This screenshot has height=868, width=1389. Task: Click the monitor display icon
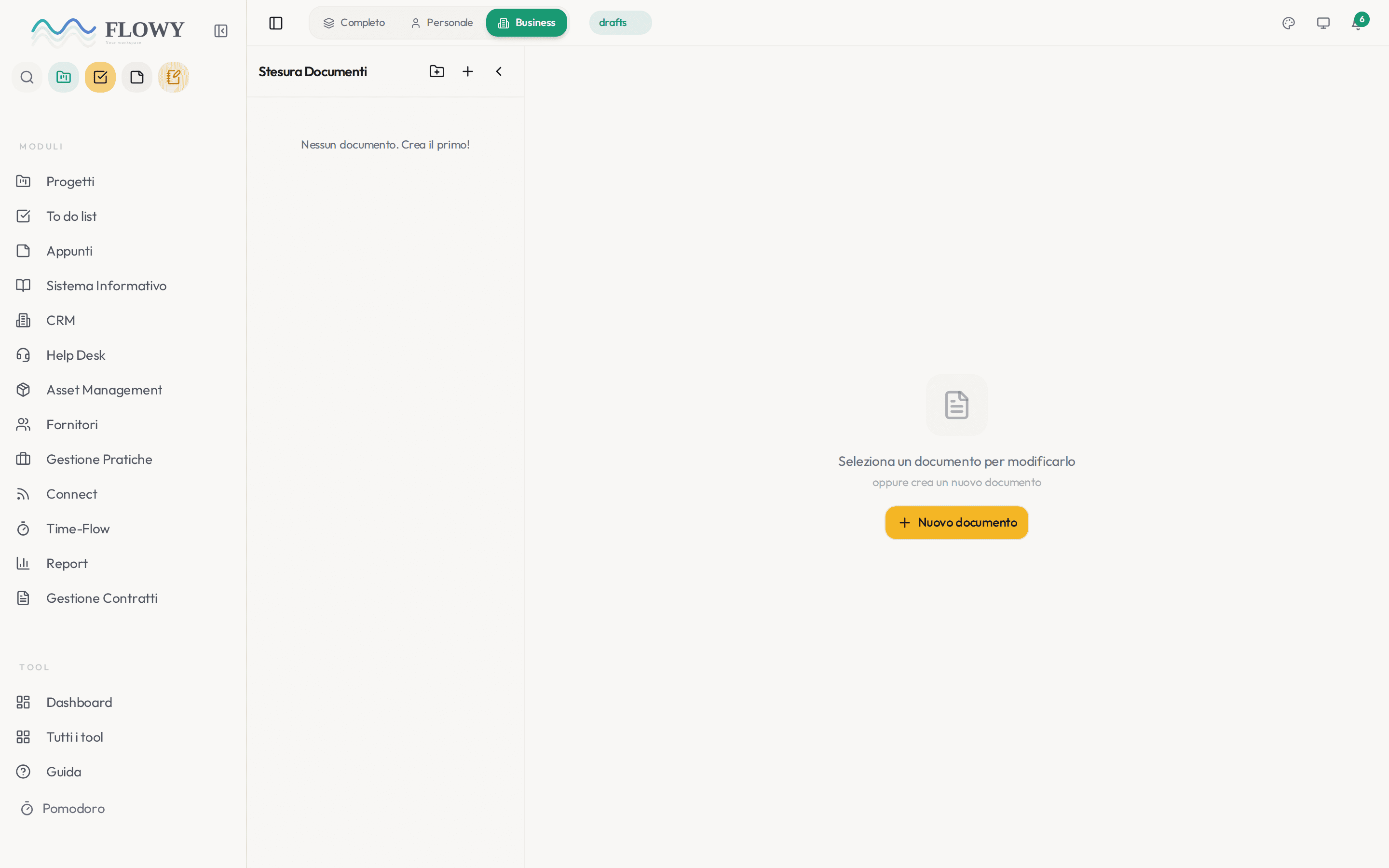click(1323, 23)
